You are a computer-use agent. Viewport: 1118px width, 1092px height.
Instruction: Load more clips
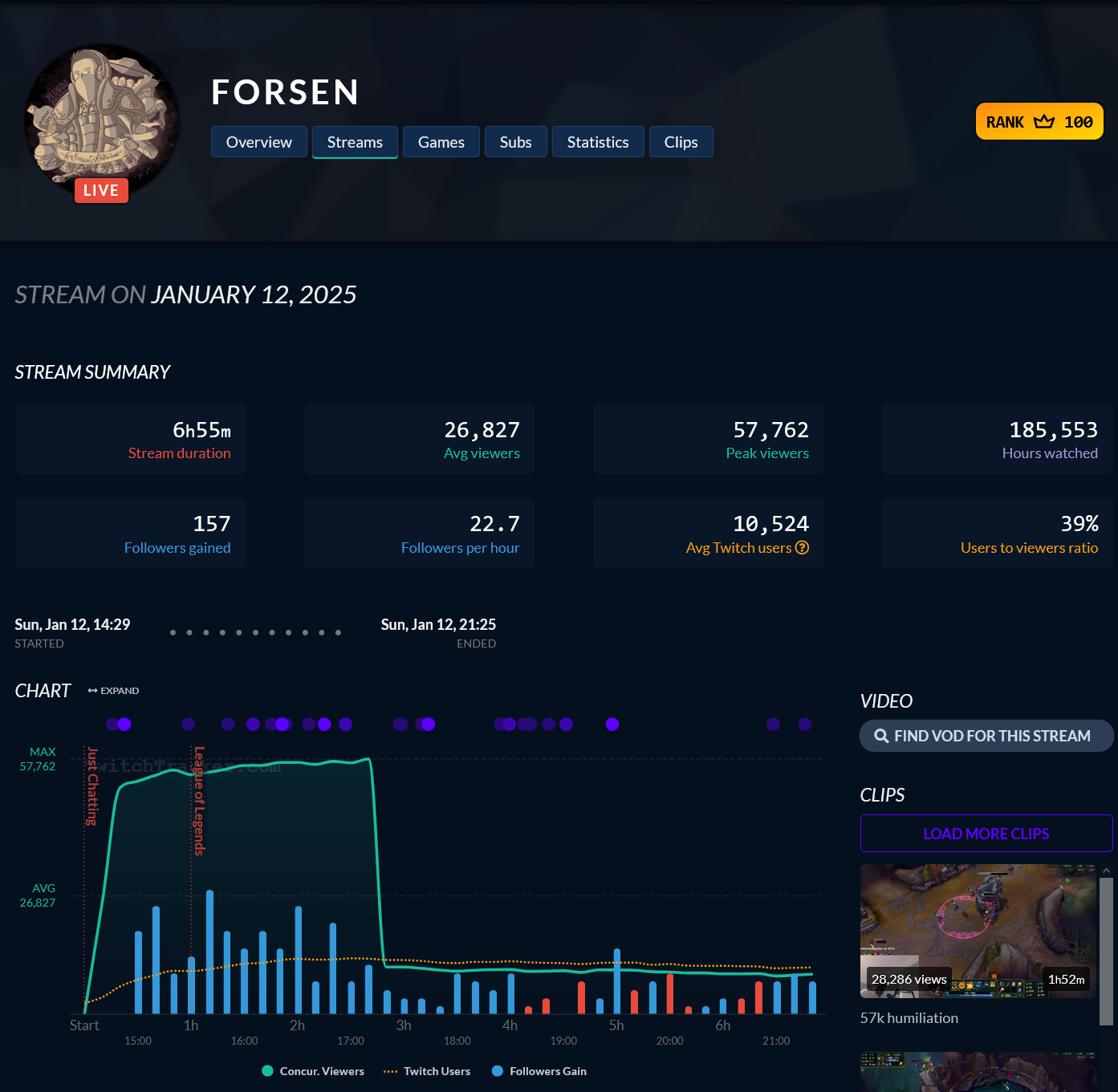point(986,834)
